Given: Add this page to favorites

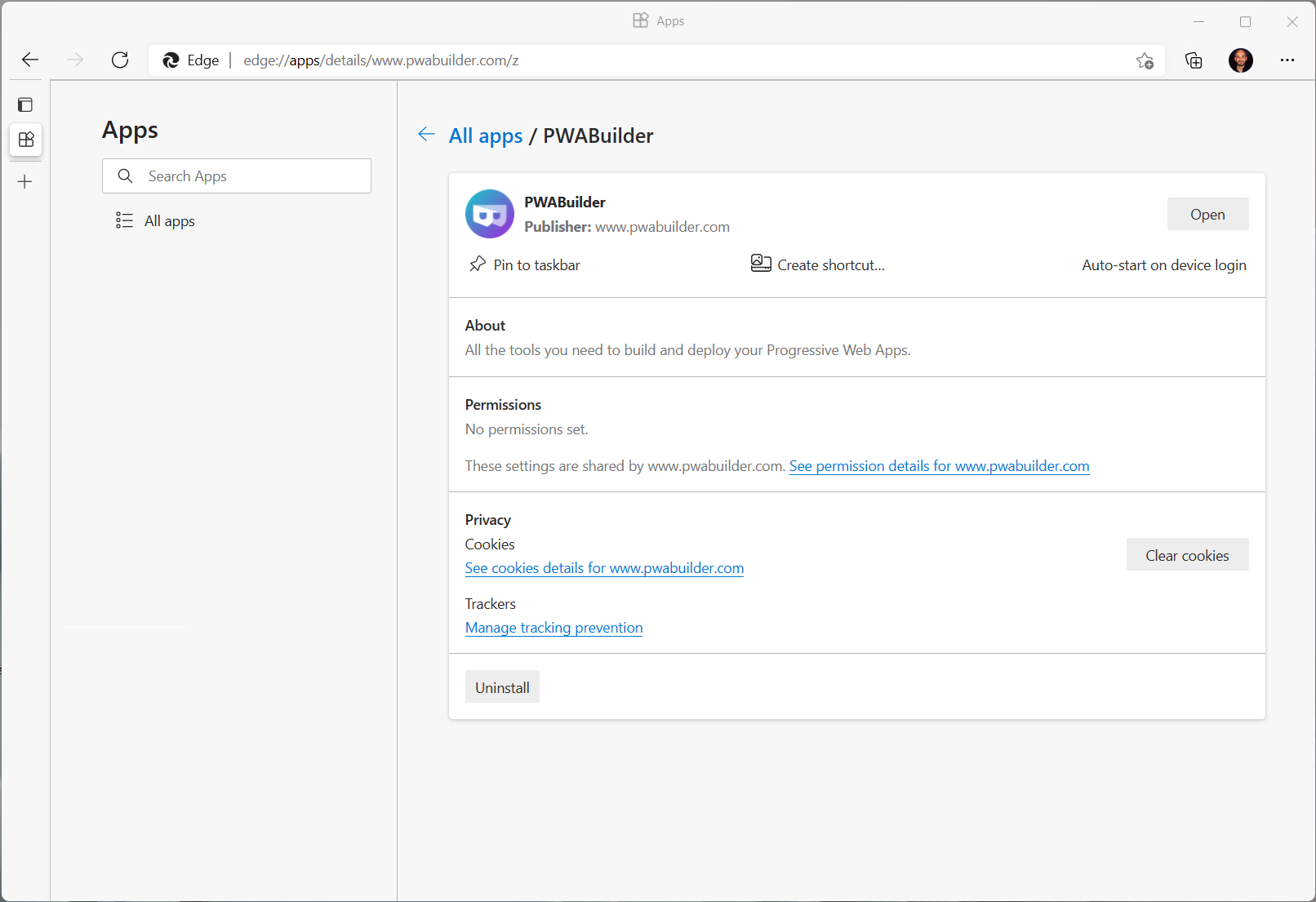Looking at the screenshot, I should (1145, 60).
